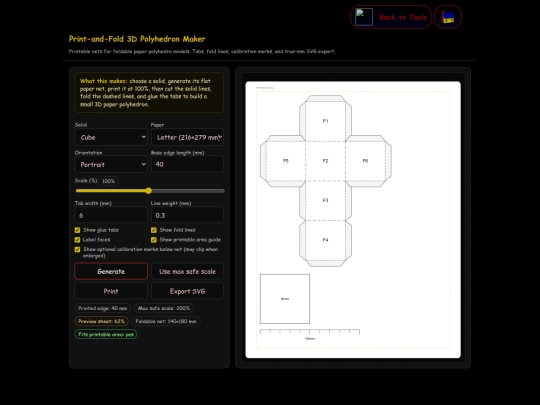
Task: Click the 'Fits printable area: yes' badge
Action: [x=106, y=334]
